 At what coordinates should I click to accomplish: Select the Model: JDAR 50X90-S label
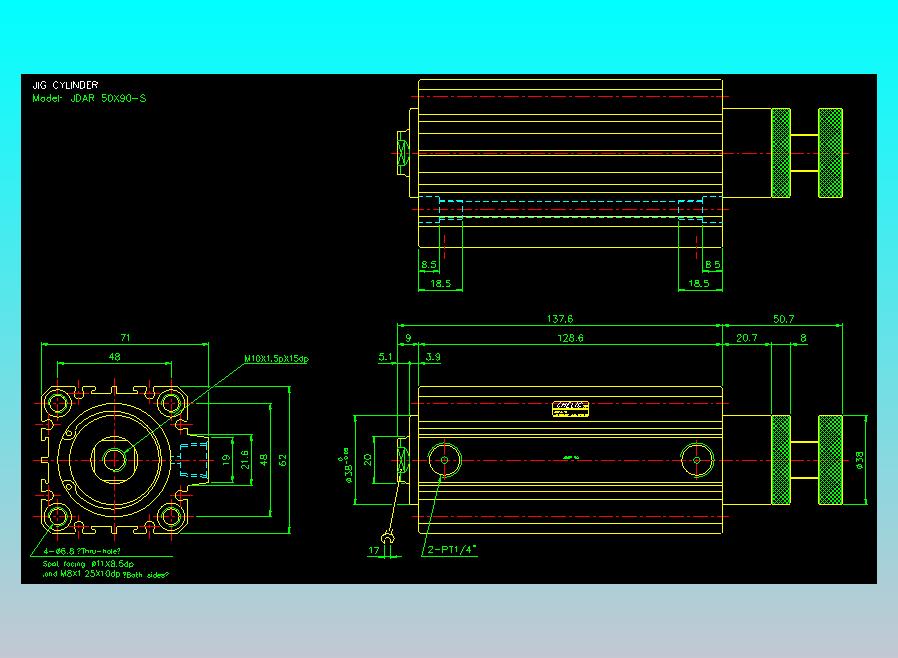tap(89, 98)
